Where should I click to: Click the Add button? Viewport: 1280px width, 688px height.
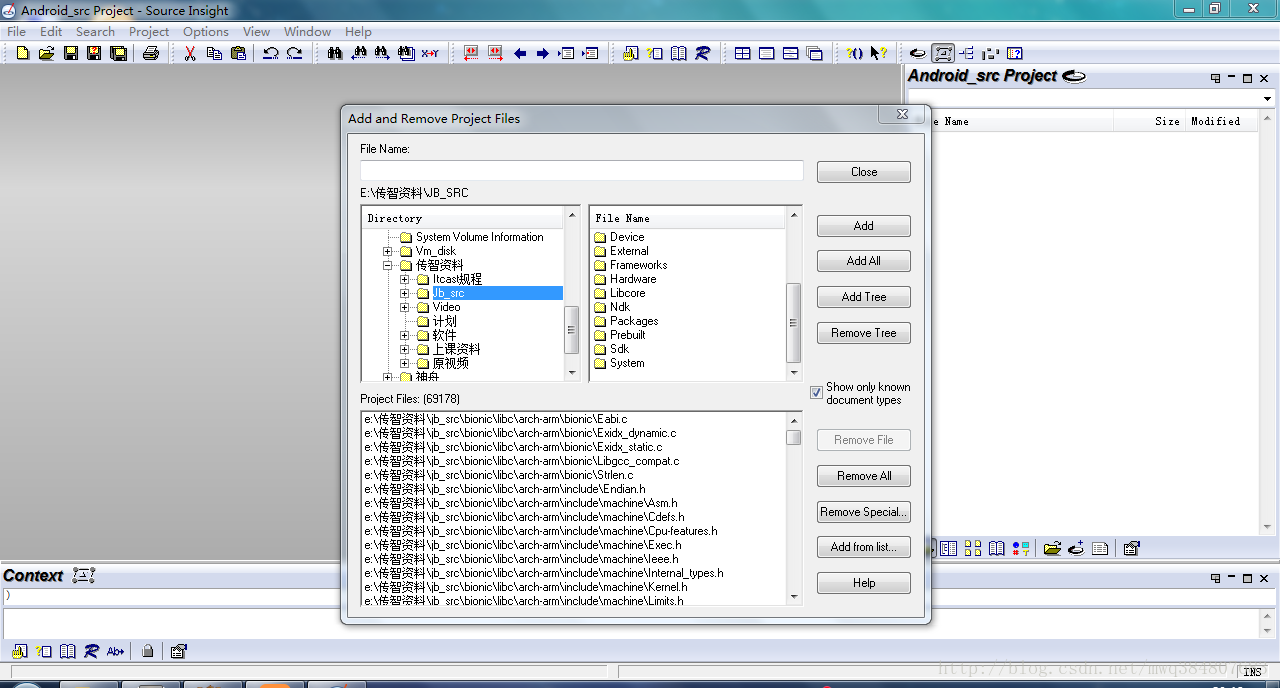(x=864, y=226)
